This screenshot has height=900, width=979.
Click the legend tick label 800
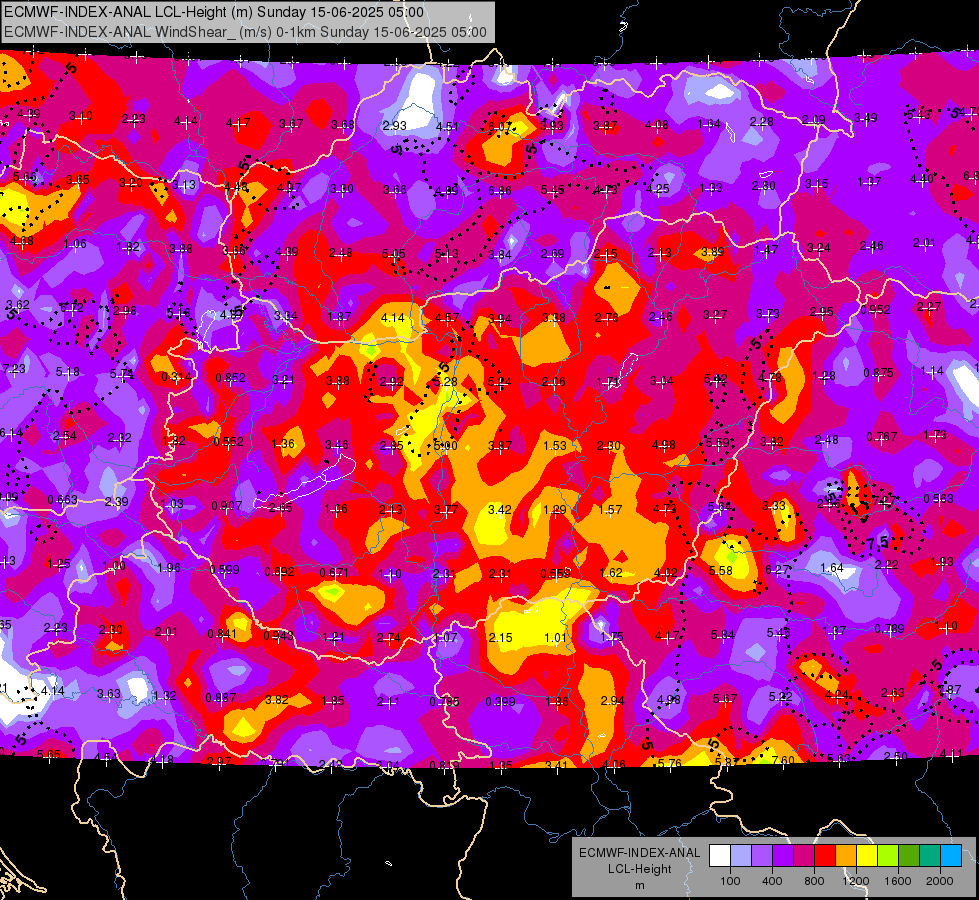[814, 881]
